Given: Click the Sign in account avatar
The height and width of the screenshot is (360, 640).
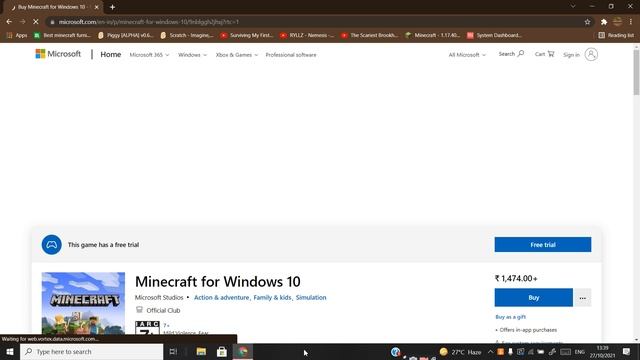Looking at the screenshot, I should tap(591, 54).
